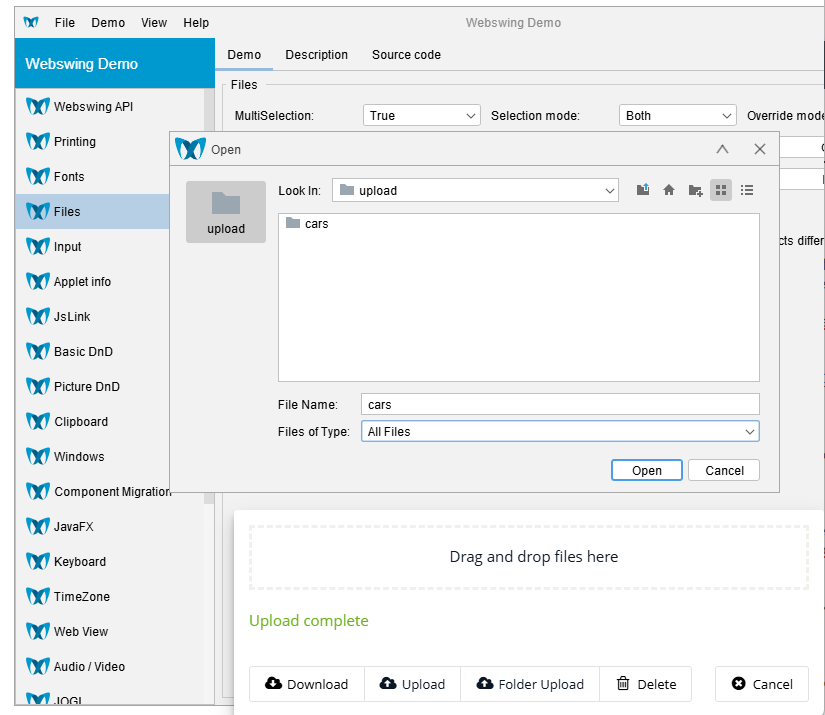Click inside the File Name input field

click(x=560, y=403)
